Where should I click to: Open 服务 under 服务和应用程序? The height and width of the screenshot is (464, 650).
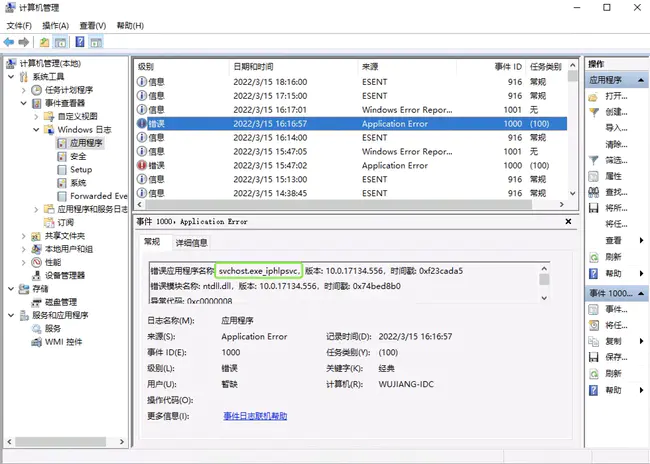click(53, 329)
